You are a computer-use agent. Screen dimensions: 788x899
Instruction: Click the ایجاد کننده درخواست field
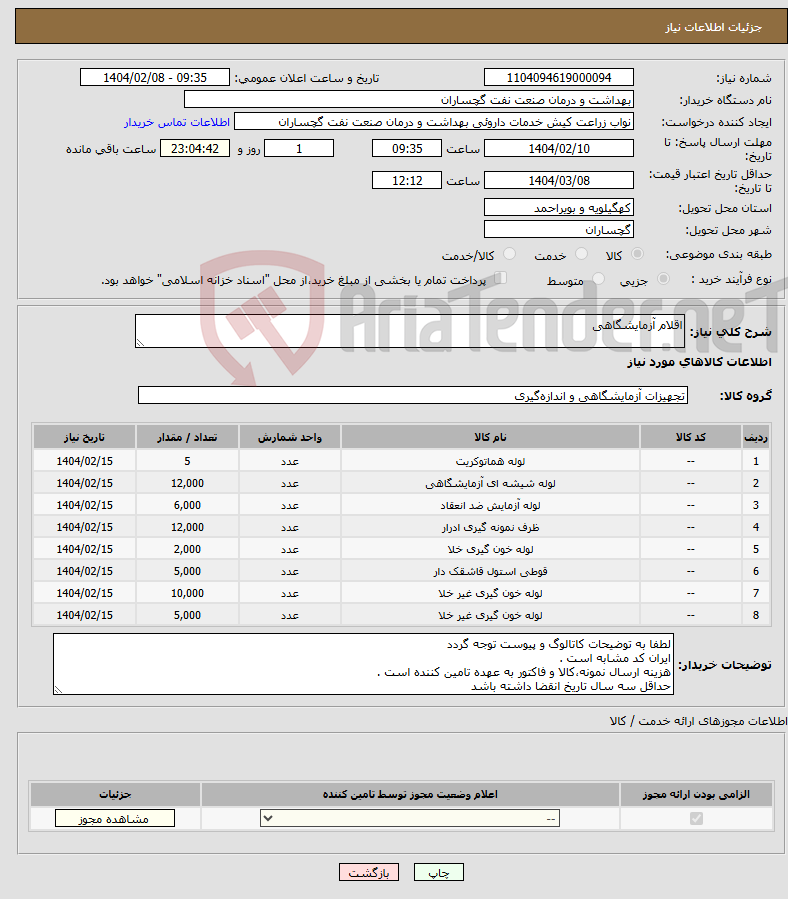[434, 122]
